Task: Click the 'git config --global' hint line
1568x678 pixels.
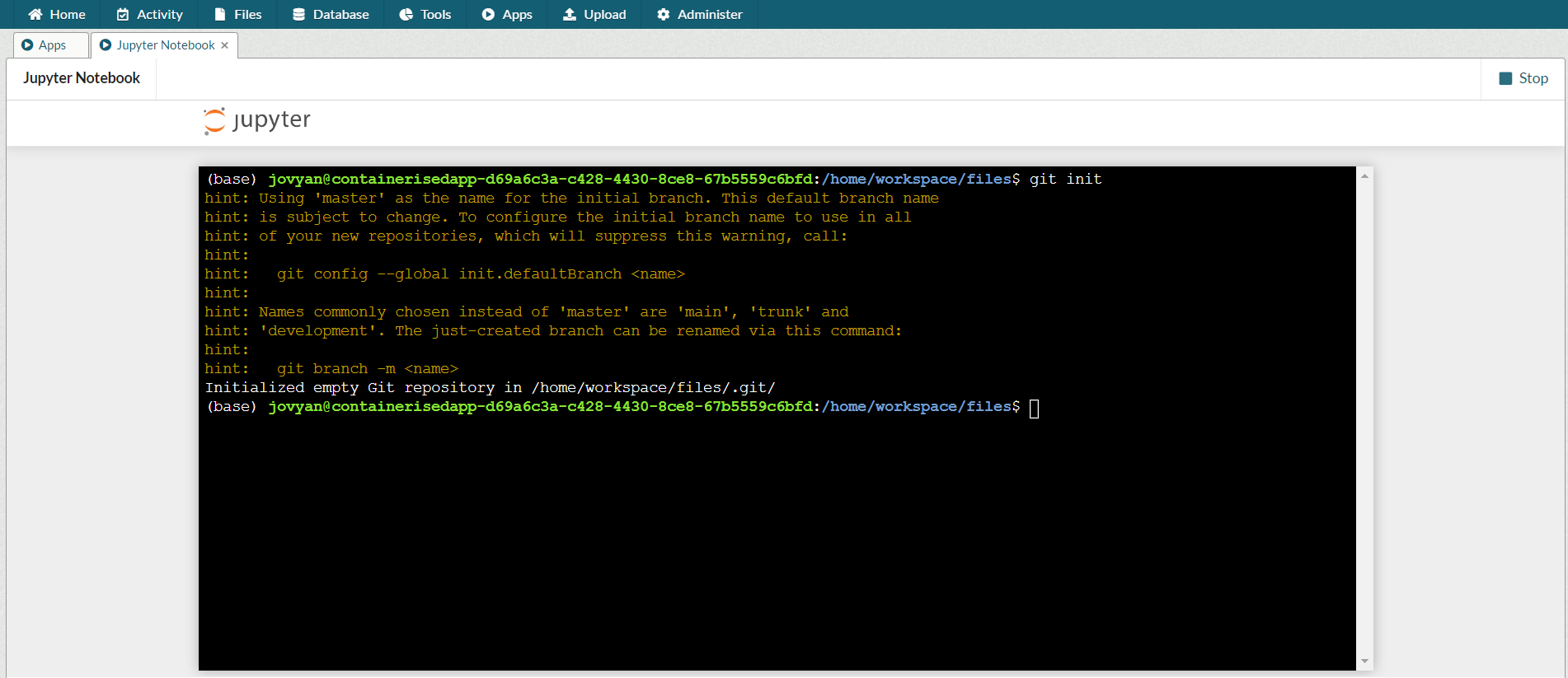Action: (481, 274)
